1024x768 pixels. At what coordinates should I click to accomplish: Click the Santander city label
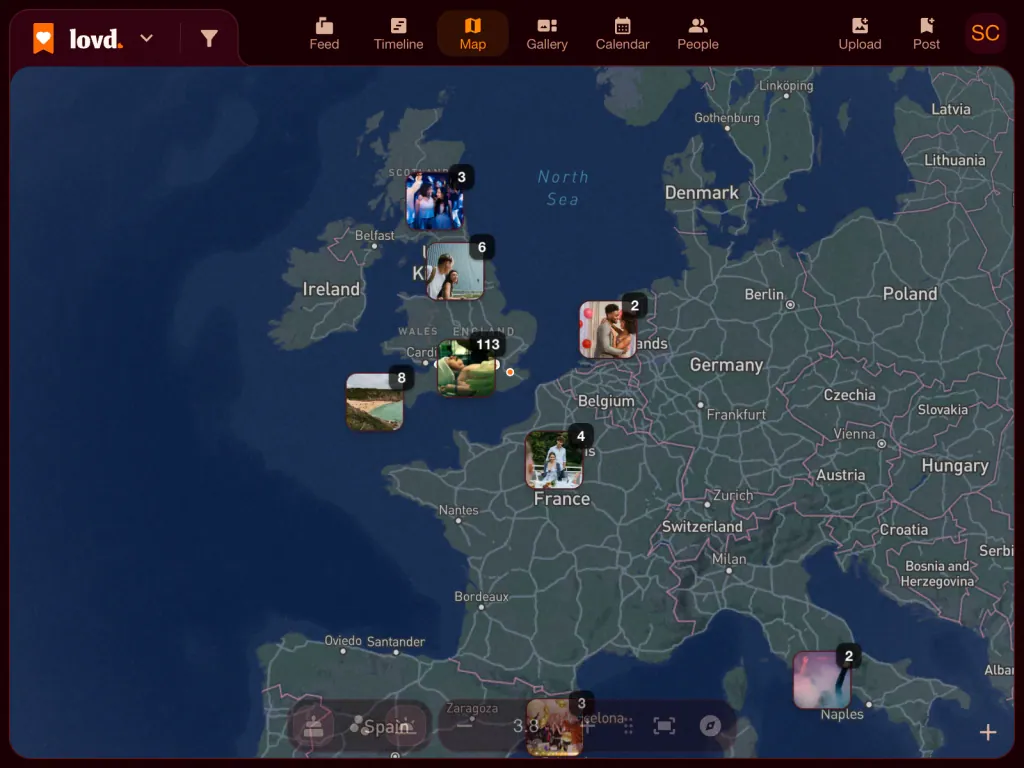click(396, 642)
